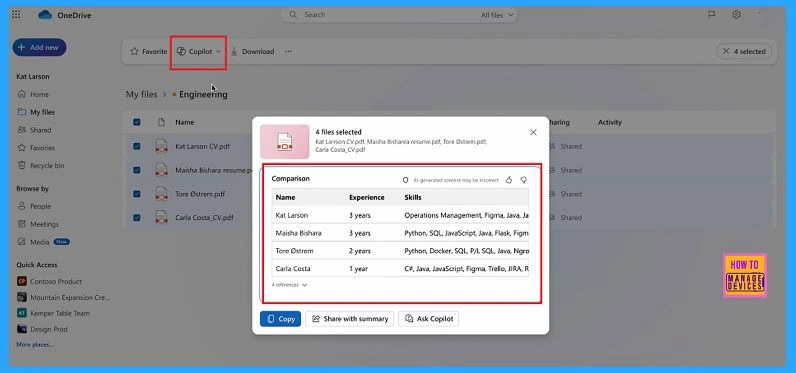
Task: Click My files breadcrumb
Action: (x=142, y=94)
